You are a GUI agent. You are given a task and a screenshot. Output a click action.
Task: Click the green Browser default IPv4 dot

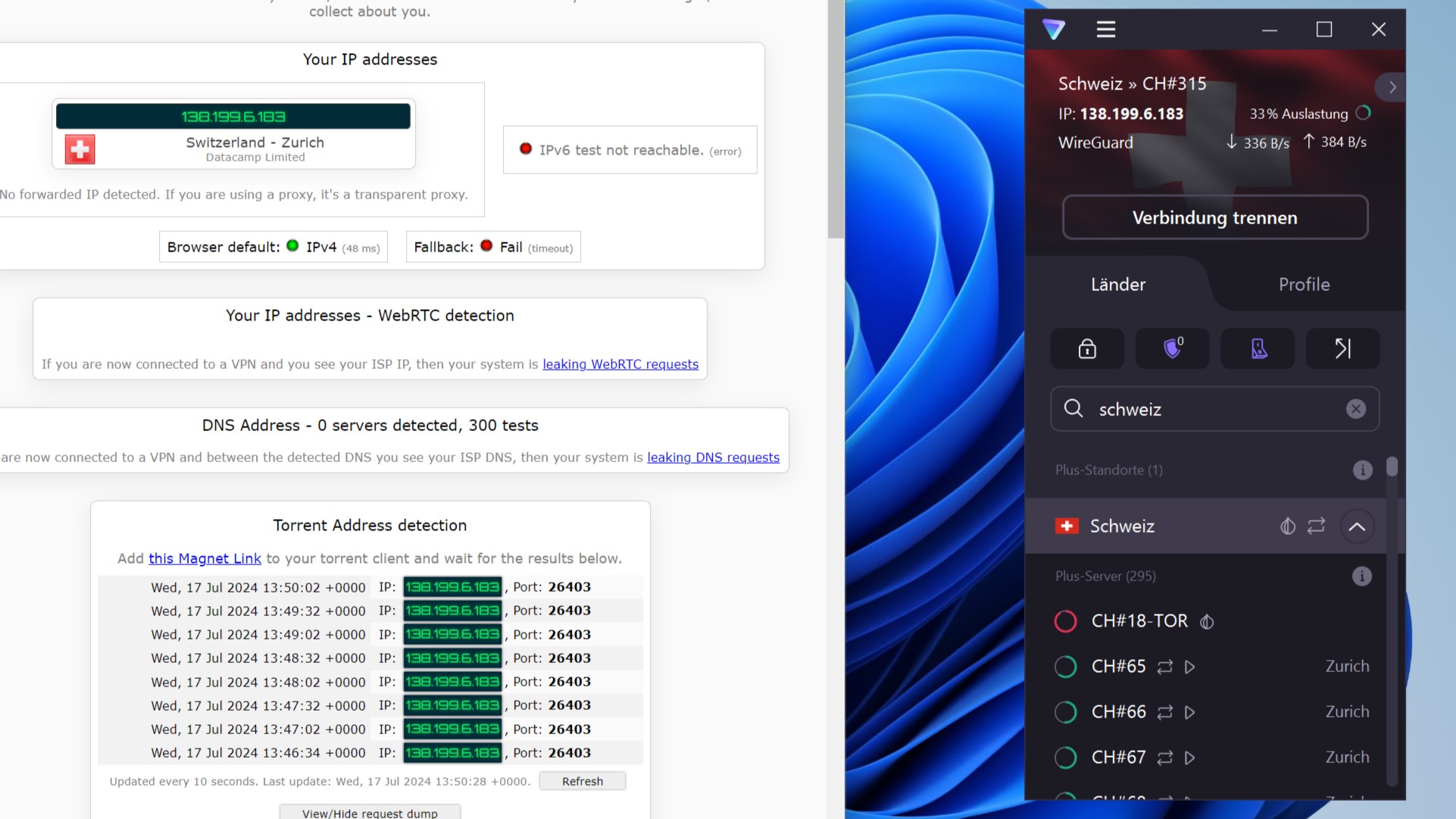point(292,245)
